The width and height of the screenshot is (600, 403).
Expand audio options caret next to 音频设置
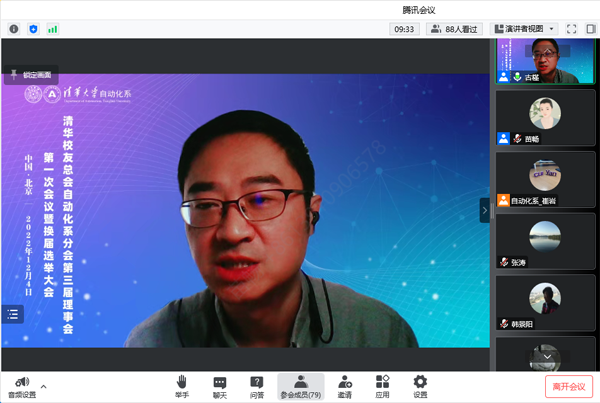[44, 387]
